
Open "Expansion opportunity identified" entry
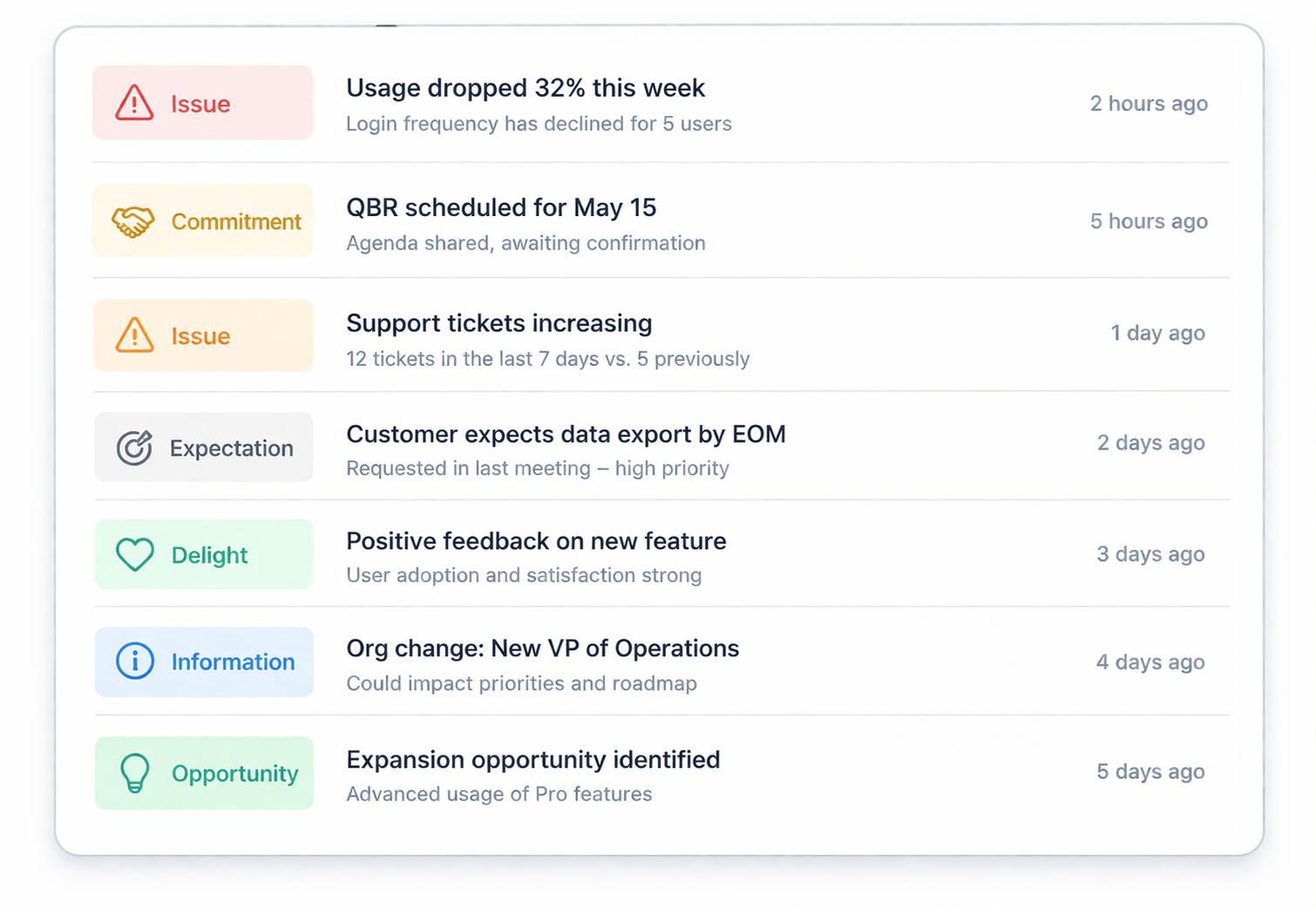click(533, 760)
